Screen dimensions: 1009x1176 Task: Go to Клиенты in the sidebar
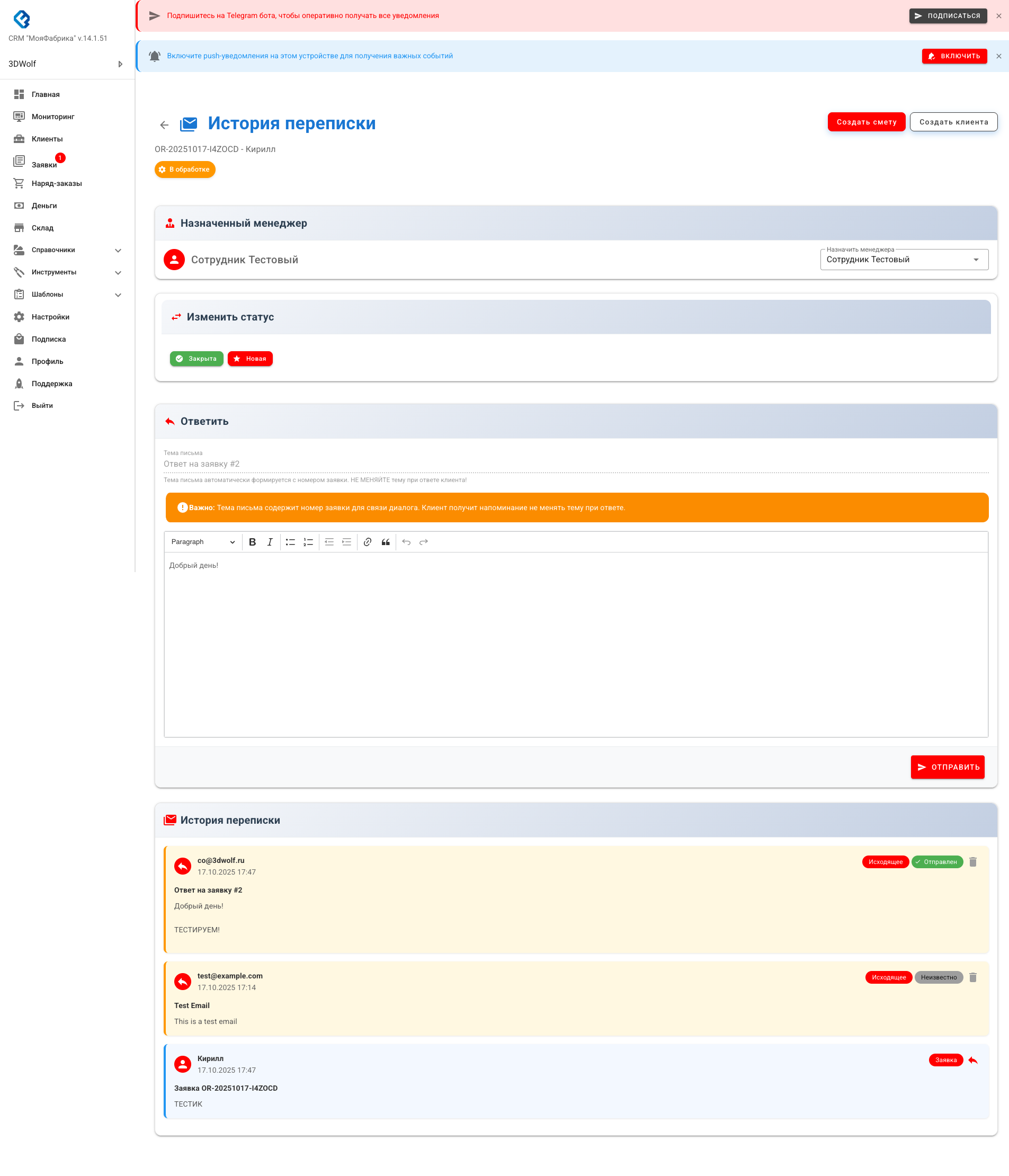[x=47, y=139]
